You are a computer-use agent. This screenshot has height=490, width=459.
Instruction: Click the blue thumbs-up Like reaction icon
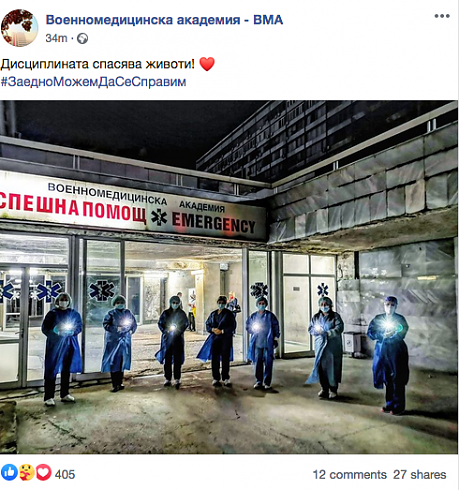(9, 473)
